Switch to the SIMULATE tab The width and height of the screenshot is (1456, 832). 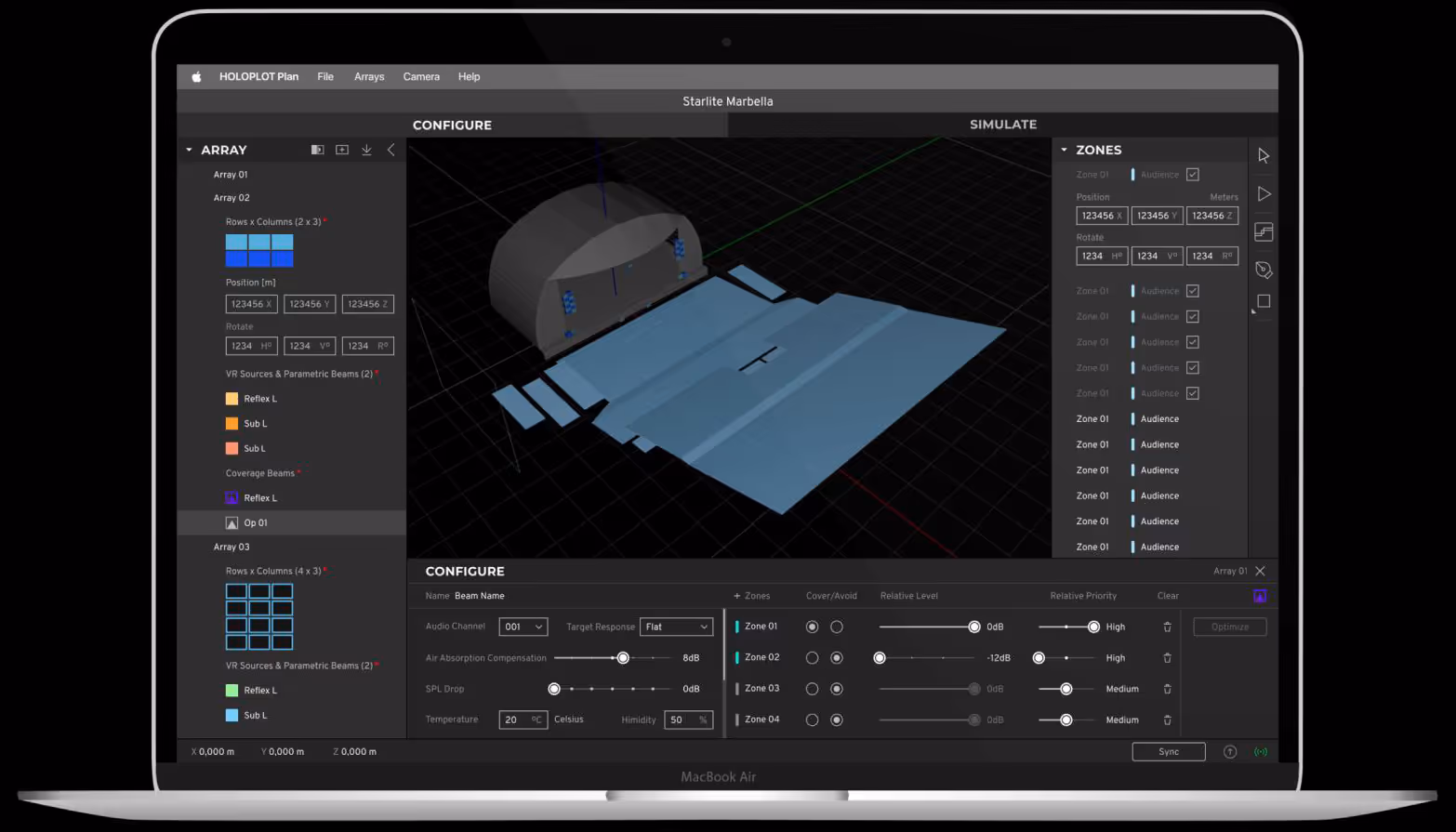pyautogui.click(x=1003, y=125)
